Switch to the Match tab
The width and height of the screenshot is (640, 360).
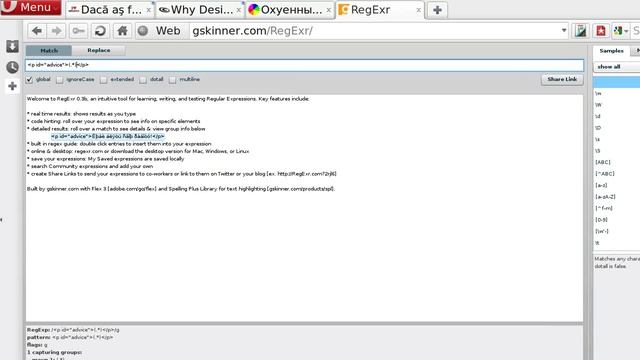[x=49, y=51]
